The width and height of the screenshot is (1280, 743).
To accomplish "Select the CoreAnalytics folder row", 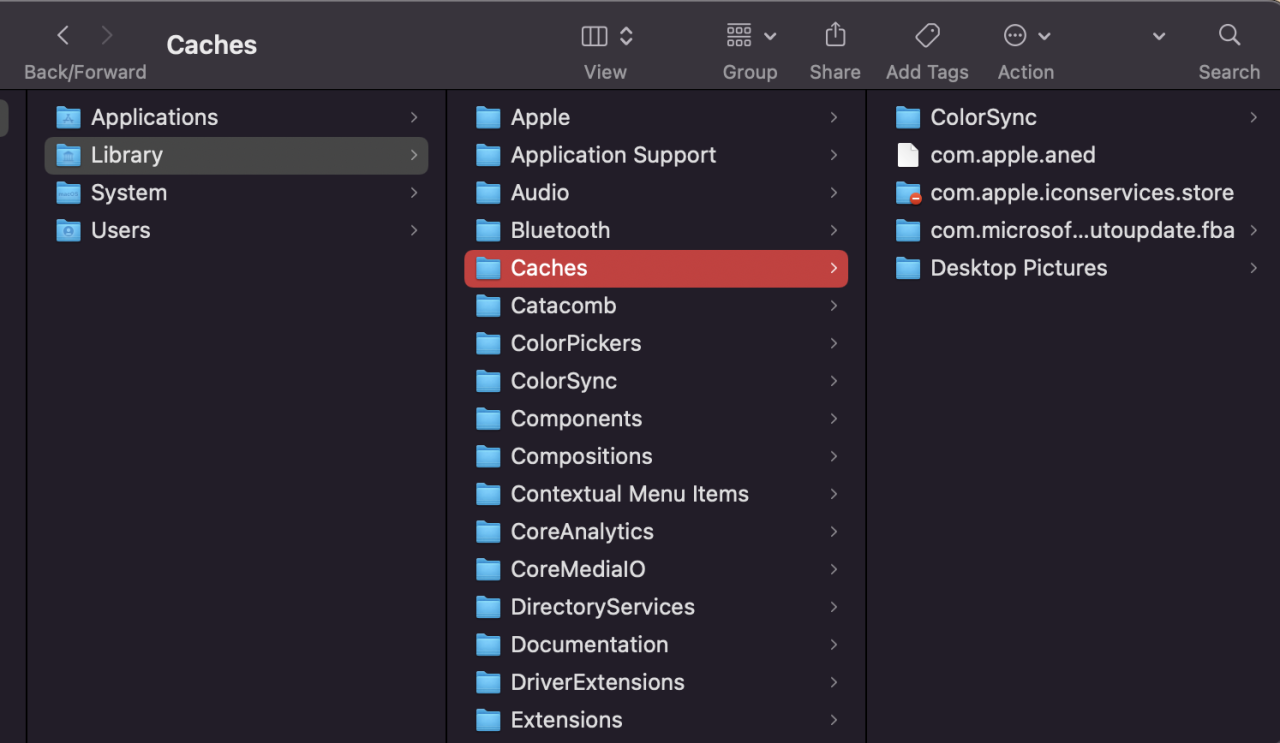I will tap(656, 531).
